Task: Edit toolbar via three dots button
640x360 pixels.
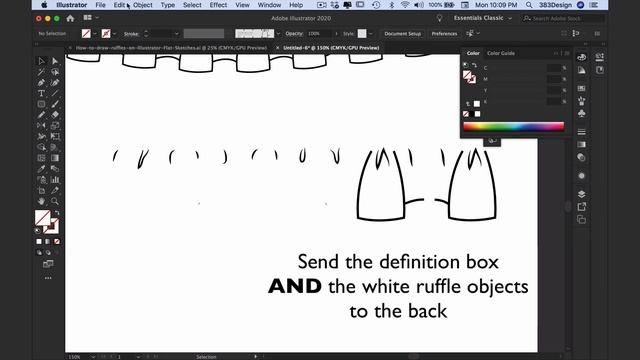Action: coord(48,278)
